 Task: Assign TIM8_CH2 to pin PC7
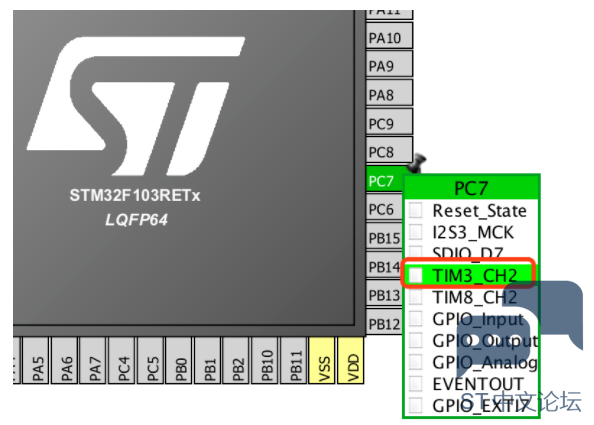(x=471, y=297)
